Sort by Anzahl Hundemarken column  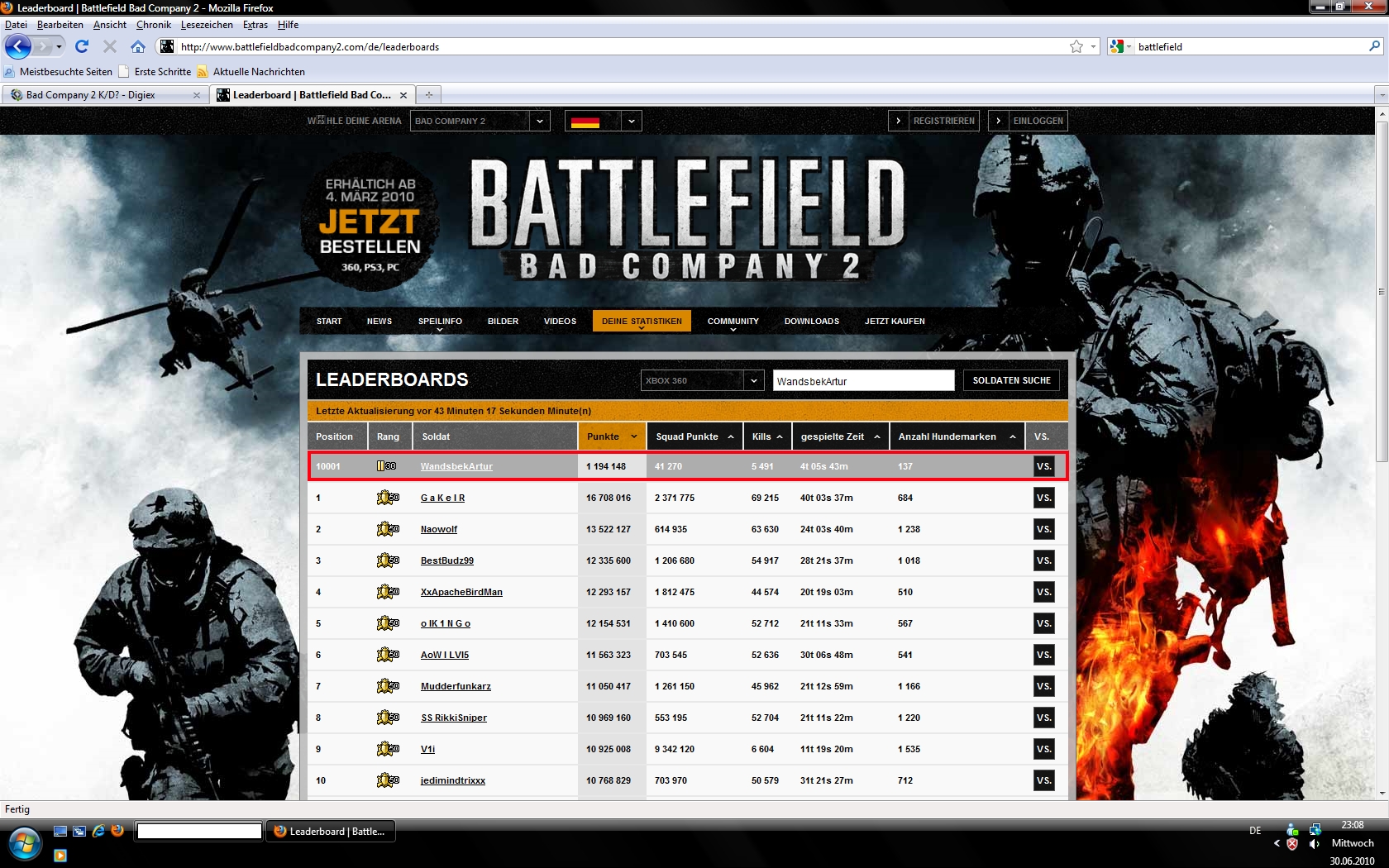(x=957, y=436)
